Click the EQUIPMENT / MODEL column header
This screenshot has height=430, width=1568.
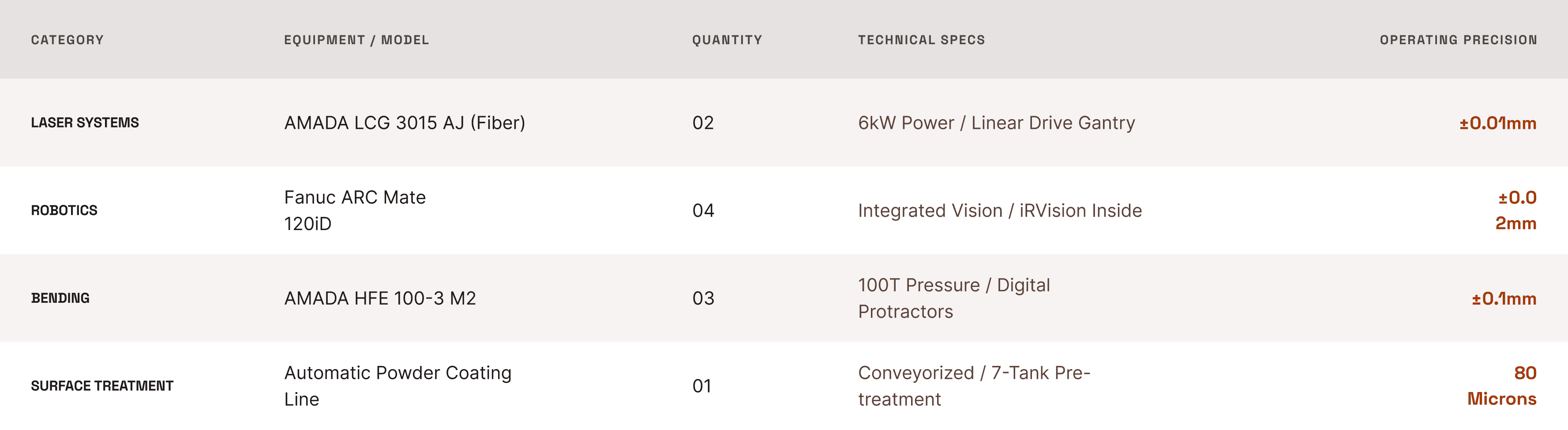point(356,40)
